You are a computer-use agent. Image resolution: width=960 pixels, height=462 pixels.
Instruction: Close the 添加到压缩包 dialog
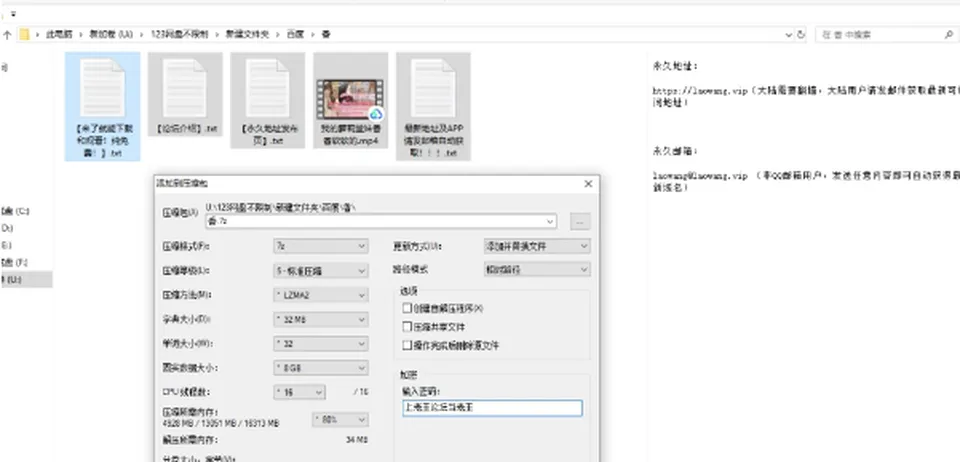tap(588, 184)
